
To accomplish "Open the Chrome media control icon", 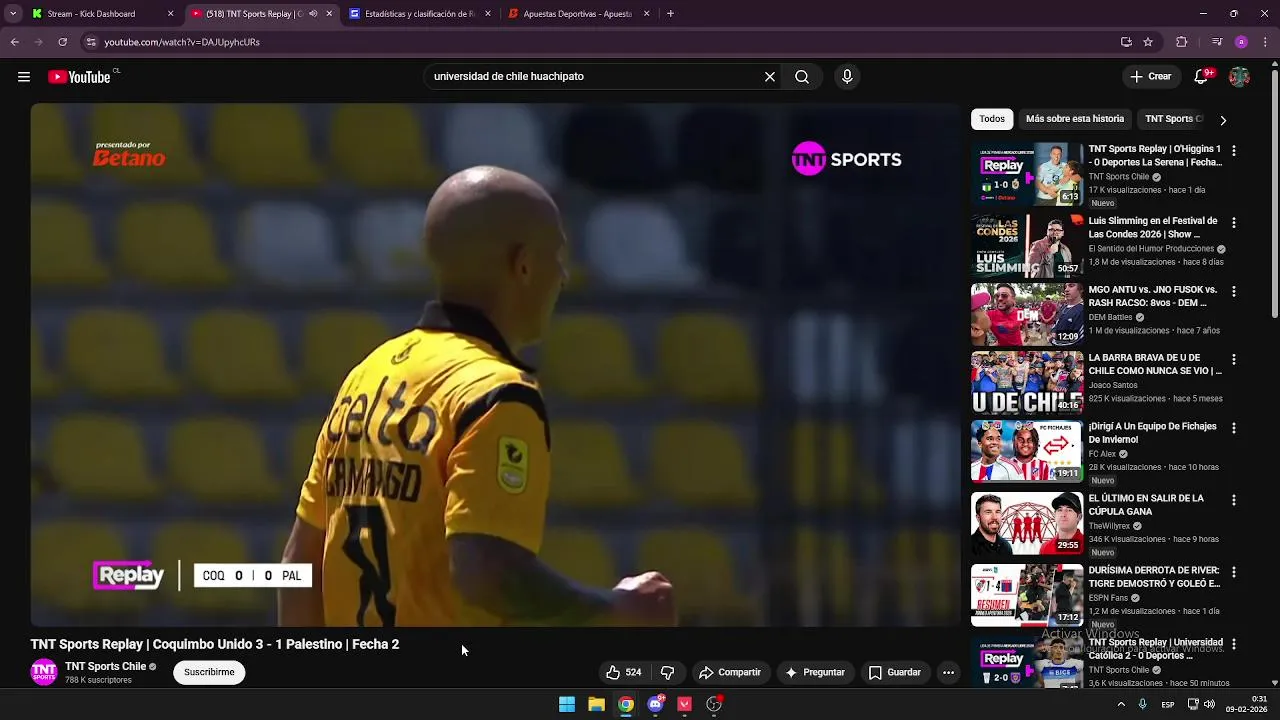I will tap(1217, 42).
